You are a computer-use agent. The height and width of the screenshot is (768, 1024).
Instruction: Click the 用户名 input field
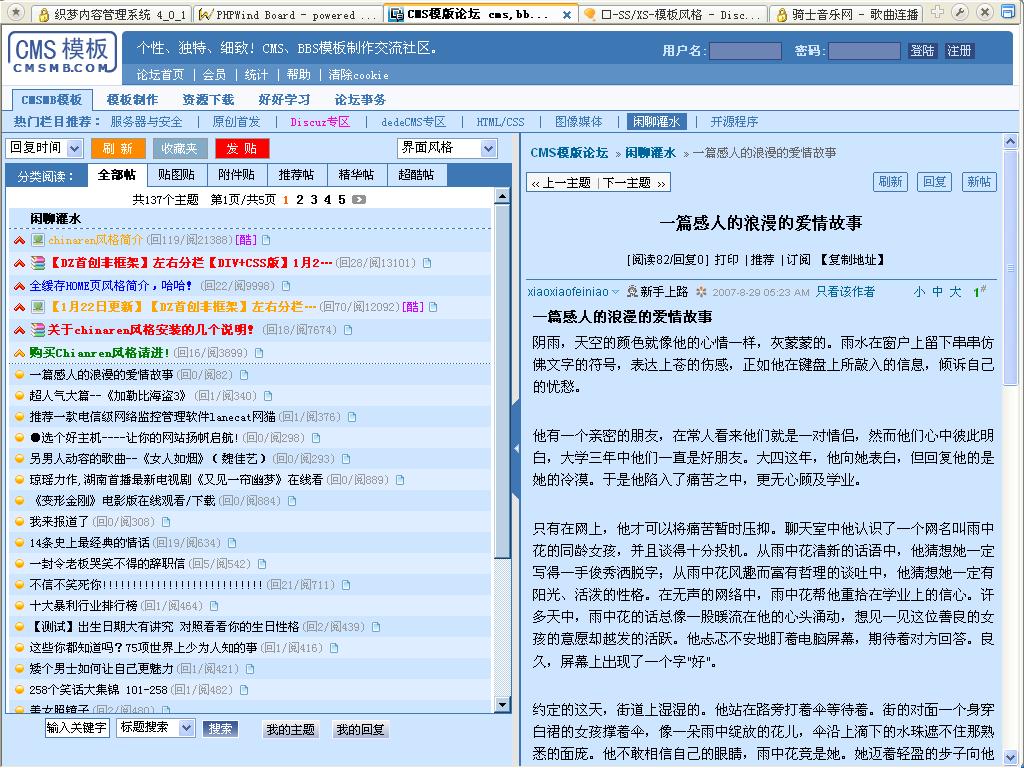tap(745, 51)
